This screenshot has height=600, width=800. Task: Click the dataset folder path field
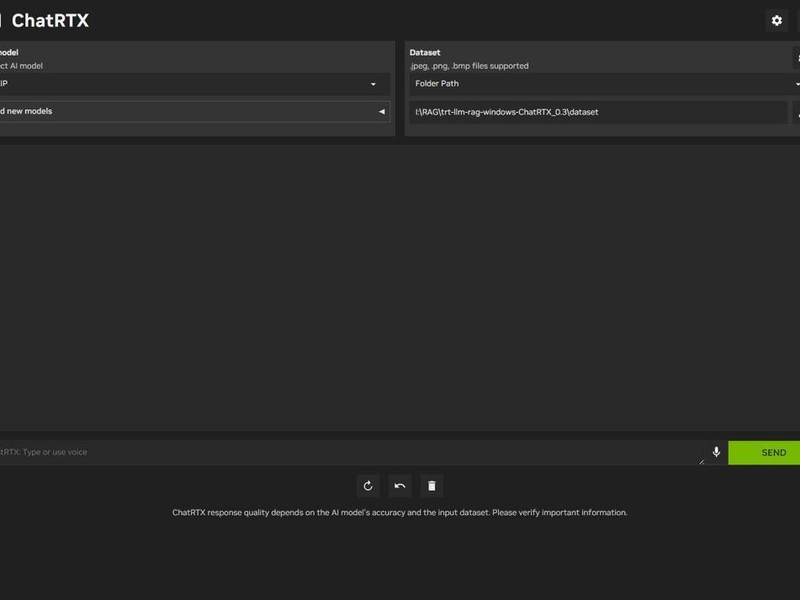[598, 112]
